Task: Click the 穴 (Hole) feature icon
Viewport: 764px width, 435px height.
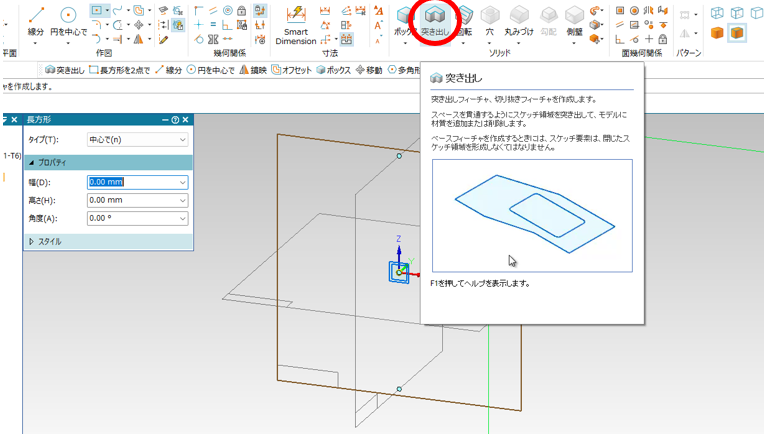Action: [490, 18]
